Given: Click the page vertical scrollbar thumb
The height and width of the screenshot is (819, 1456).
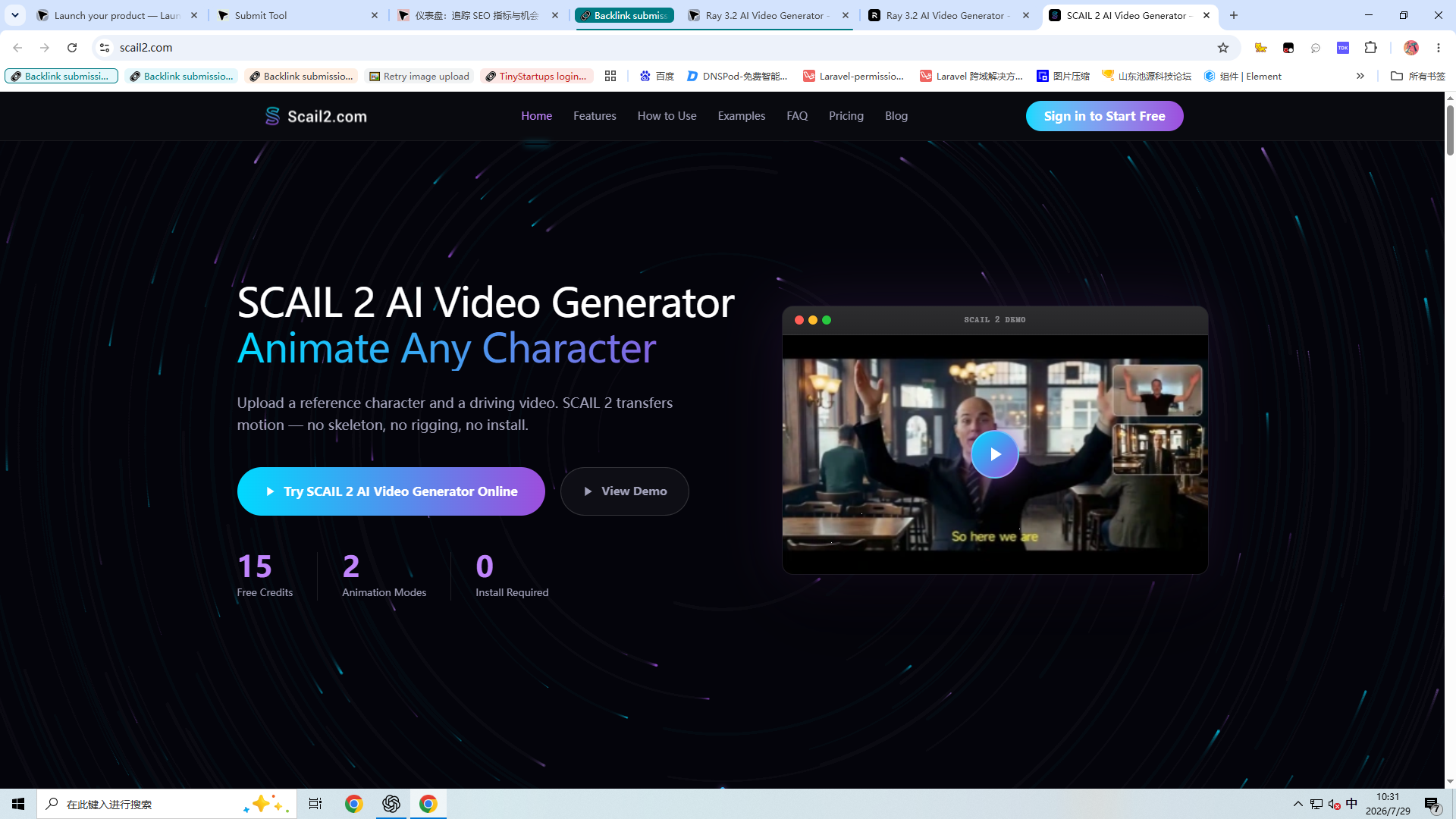Looking at the screenshot, I should [x=1450, y=130].
